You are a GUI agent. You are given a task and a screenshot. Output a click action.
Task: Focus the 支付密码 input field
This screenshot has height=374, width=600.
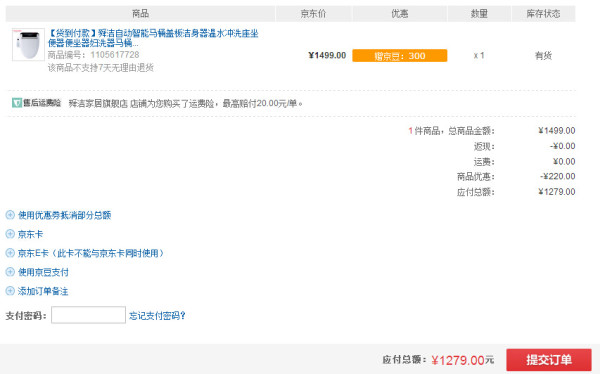[x=88, y=315]
